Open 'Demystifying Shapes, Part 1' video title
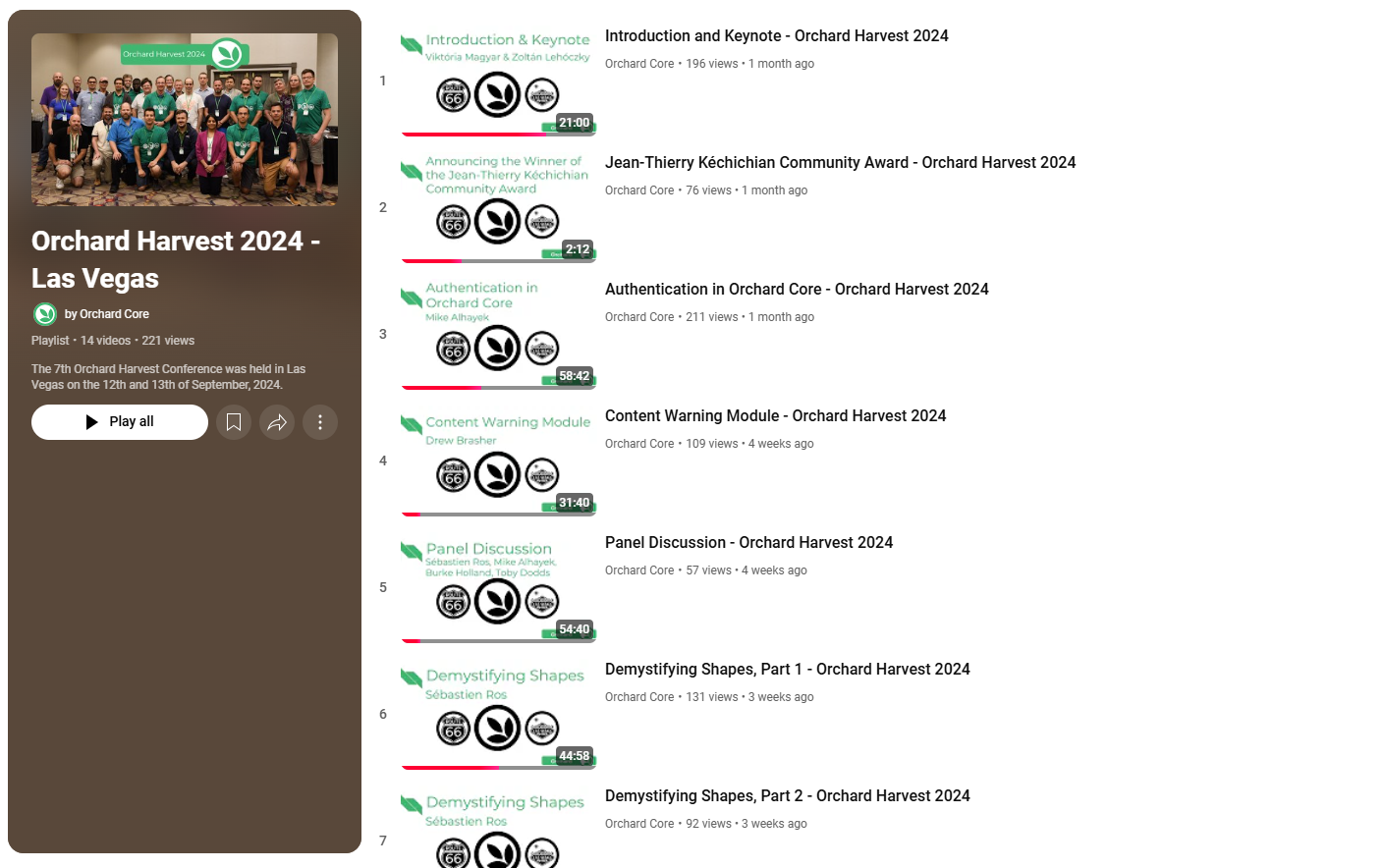The width and height of the screenshot is (1383, 868). (788, 670)
